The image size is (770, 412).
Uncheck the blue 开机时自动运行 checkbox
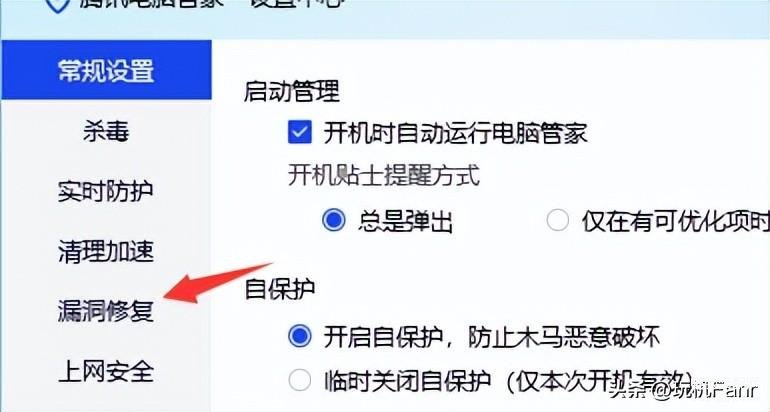[300, 132]
